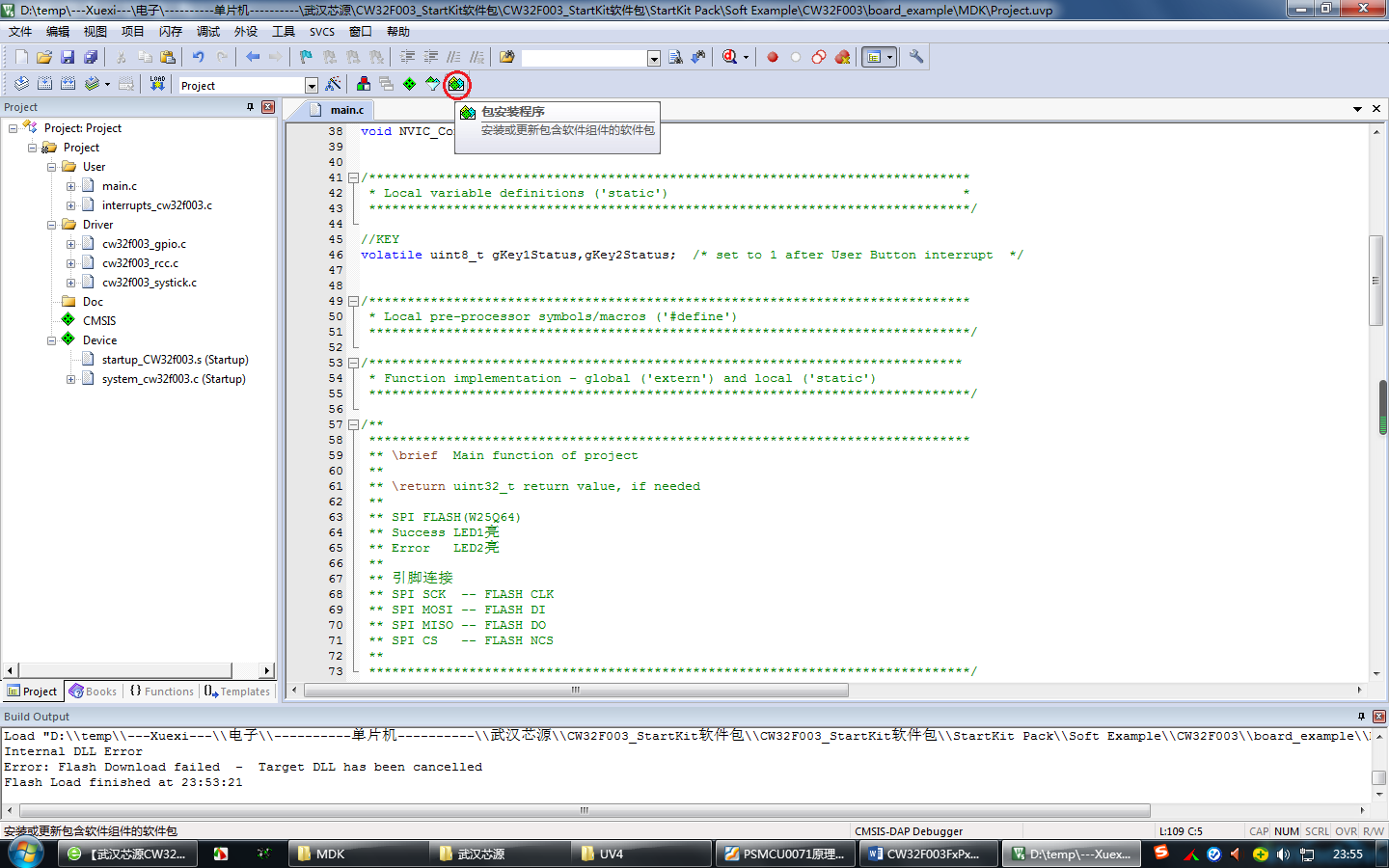Select startup_CW32F003.s startup file
The image size is (1389, 868).
(175, 360)
